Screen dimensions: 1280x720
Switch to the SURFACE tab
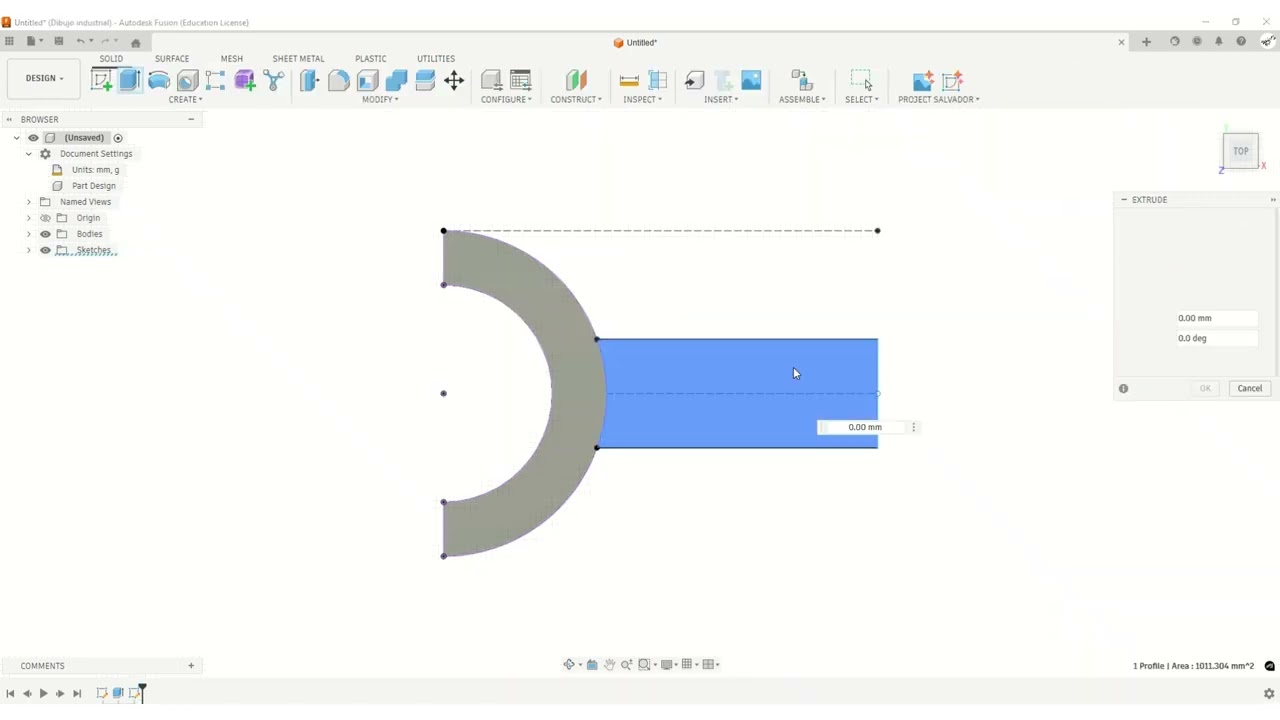coord(172,59)
